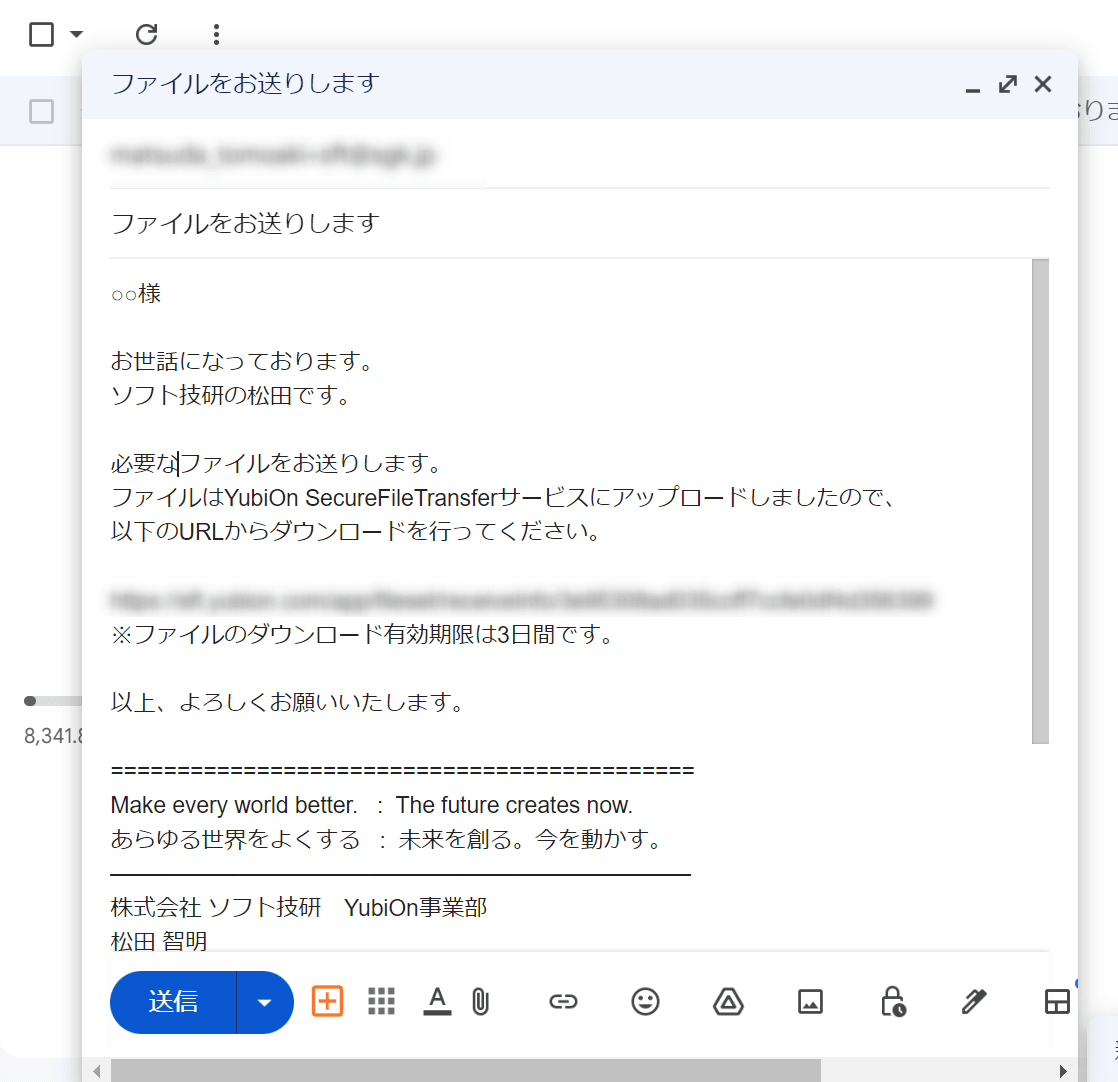Click the line ソフト技研の松田です。

230,395
